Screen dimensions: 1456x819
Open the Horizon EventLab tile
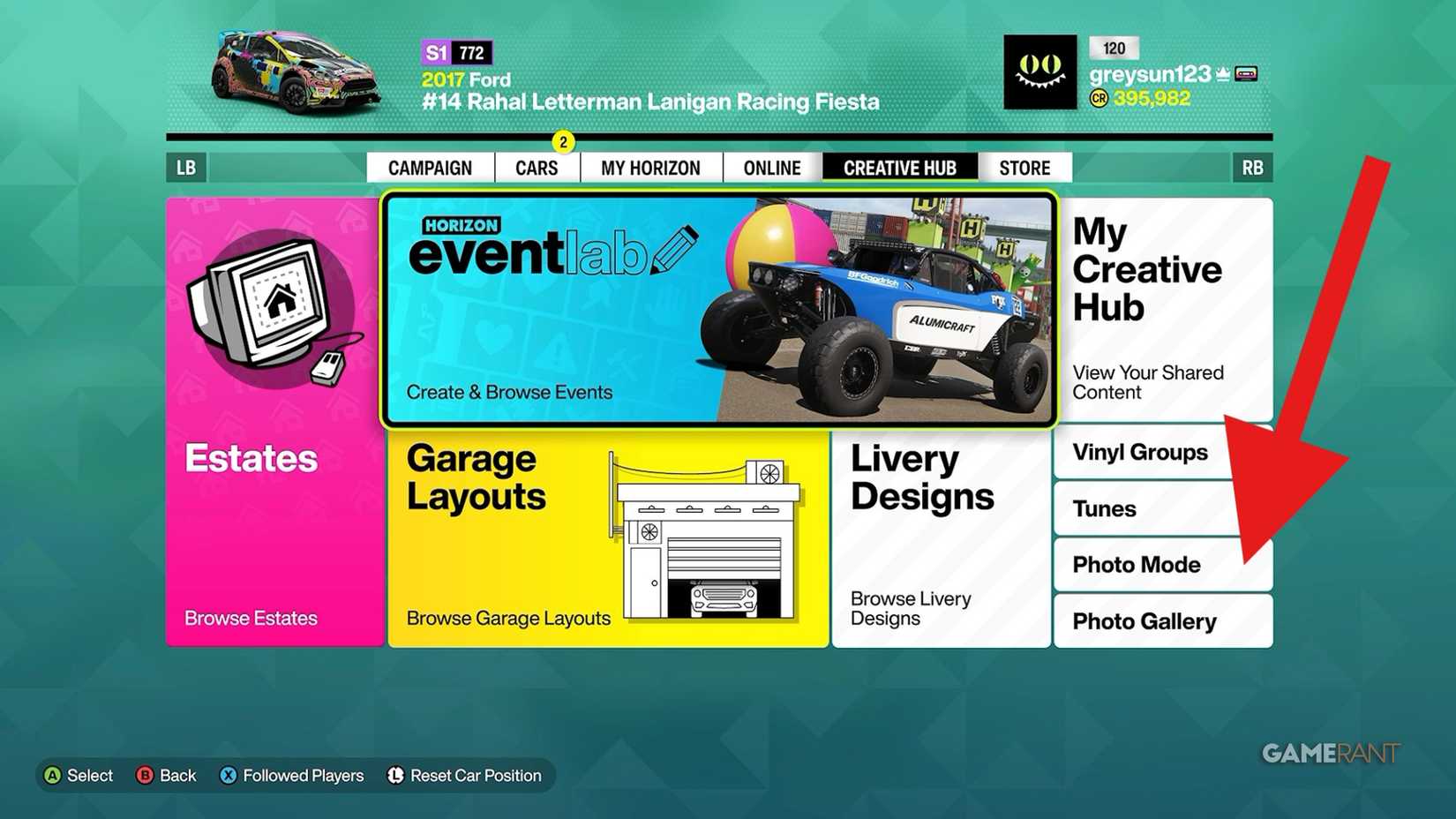pyautogui.click(x=719, y=310)
